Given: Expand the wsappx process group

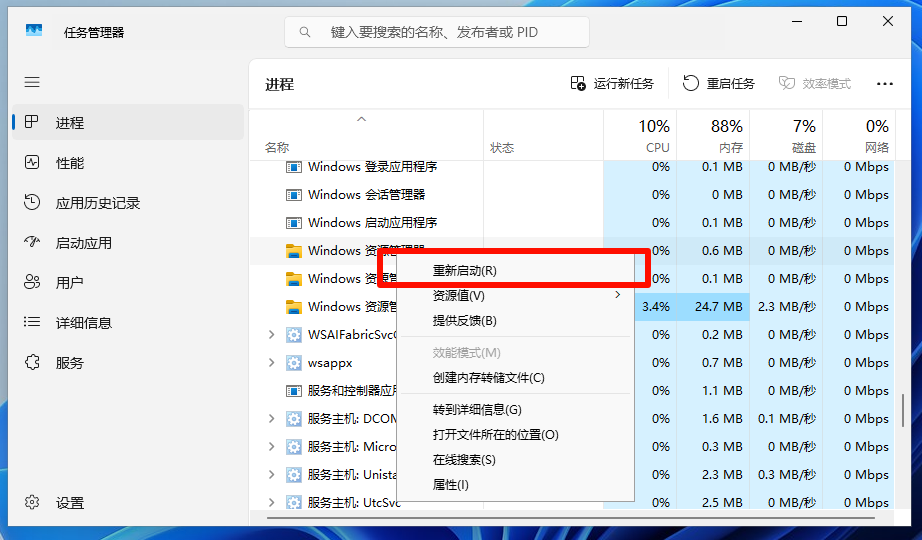Looking at the screenshot, I should 271,362.
